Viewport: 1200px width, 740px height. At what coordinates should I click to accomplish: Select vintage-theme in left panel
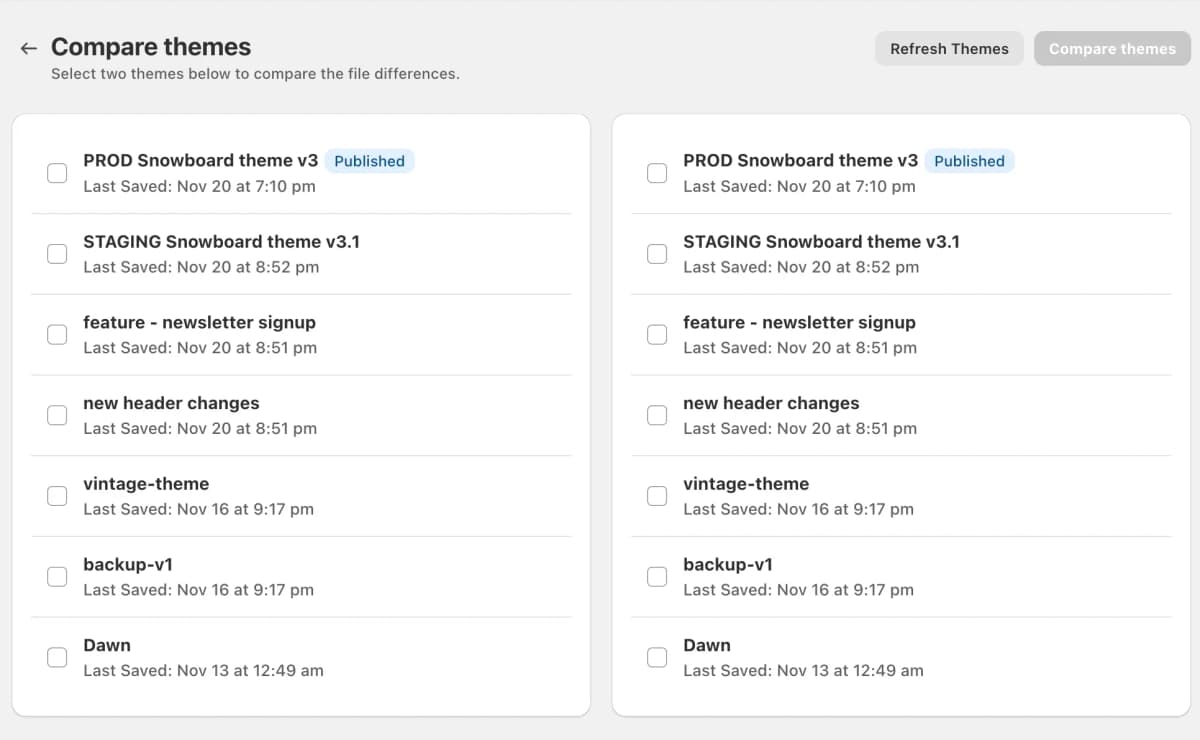click(57, 495)
